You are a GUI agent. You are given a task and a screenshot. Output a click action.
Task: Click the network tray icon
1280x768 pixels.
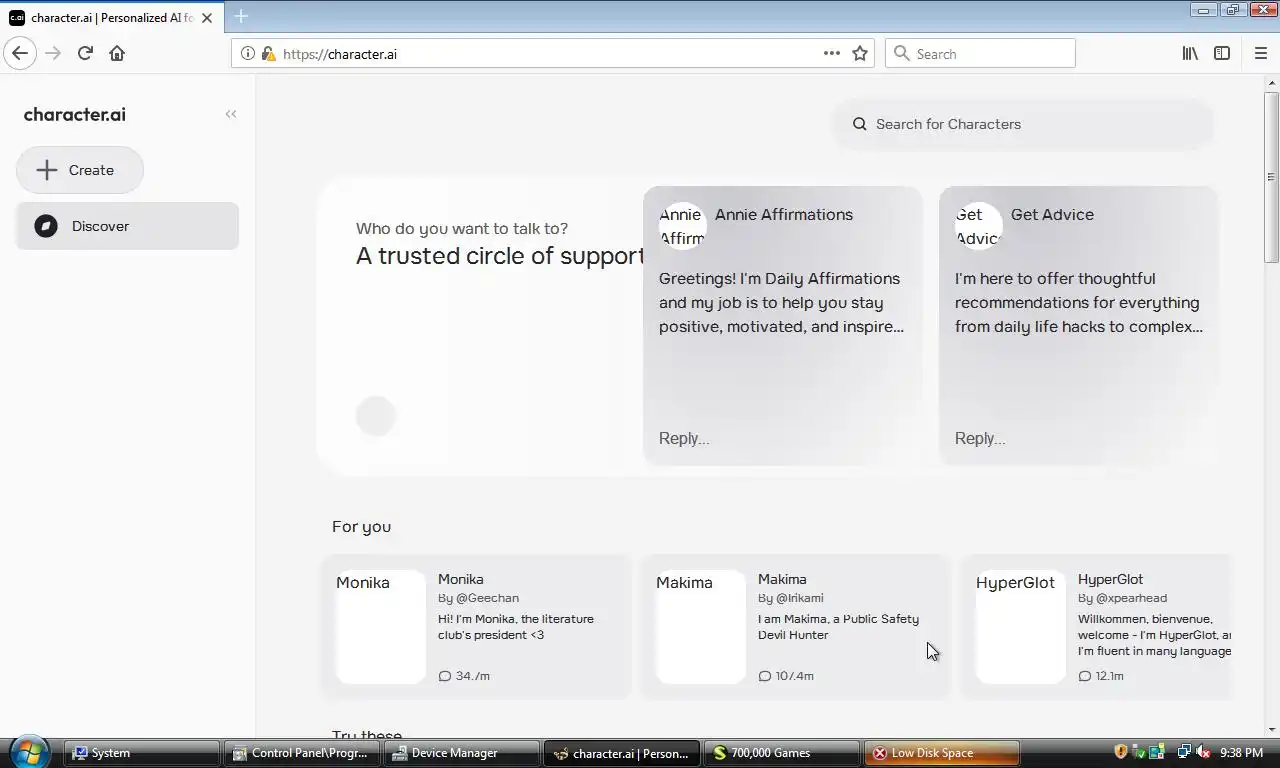click(1184, 752)
